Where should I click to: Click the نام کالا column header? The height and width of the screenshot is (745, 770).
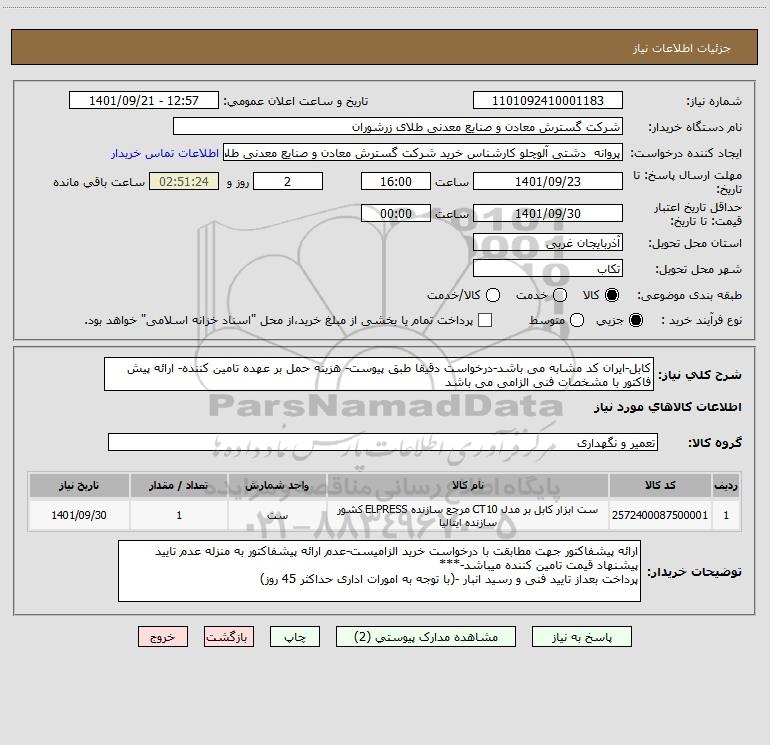468,486
